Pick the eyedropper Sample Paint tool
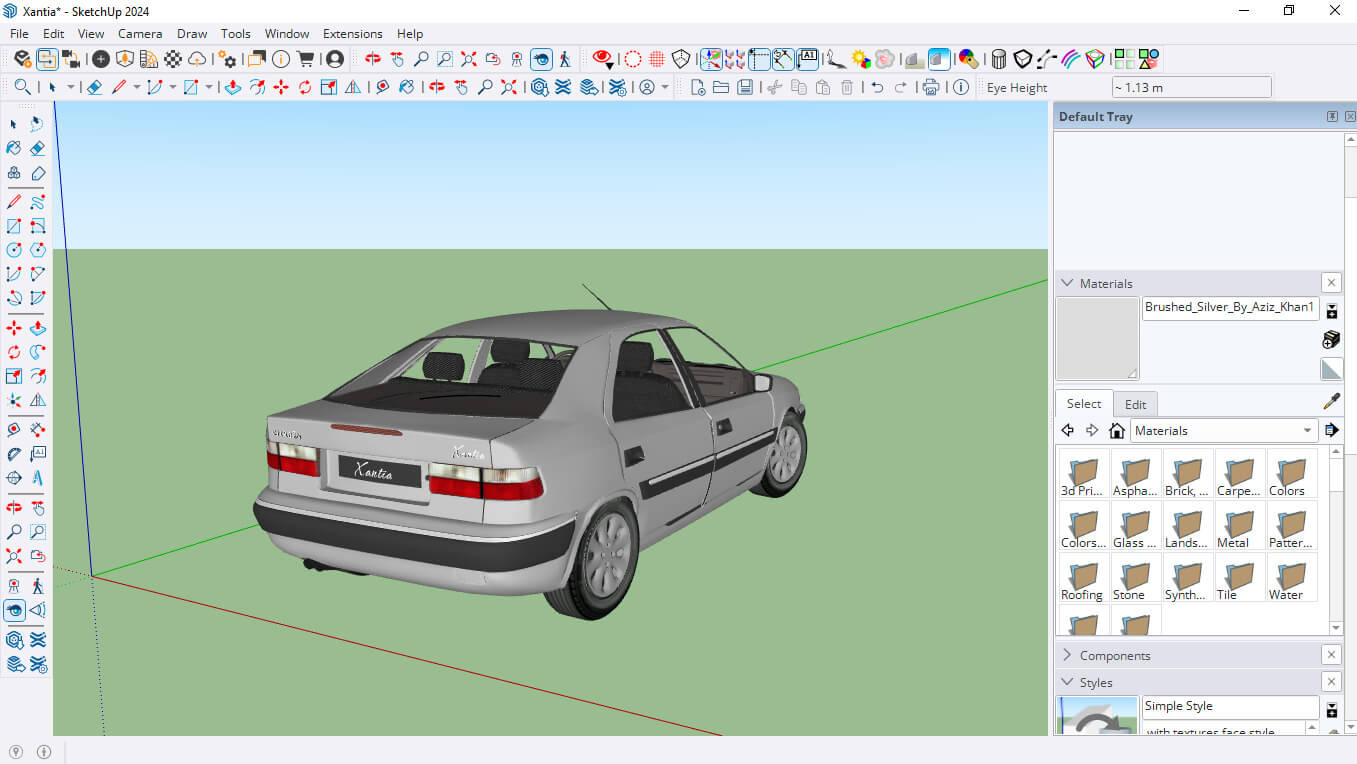1357x764 pixels. point(1331,402)
